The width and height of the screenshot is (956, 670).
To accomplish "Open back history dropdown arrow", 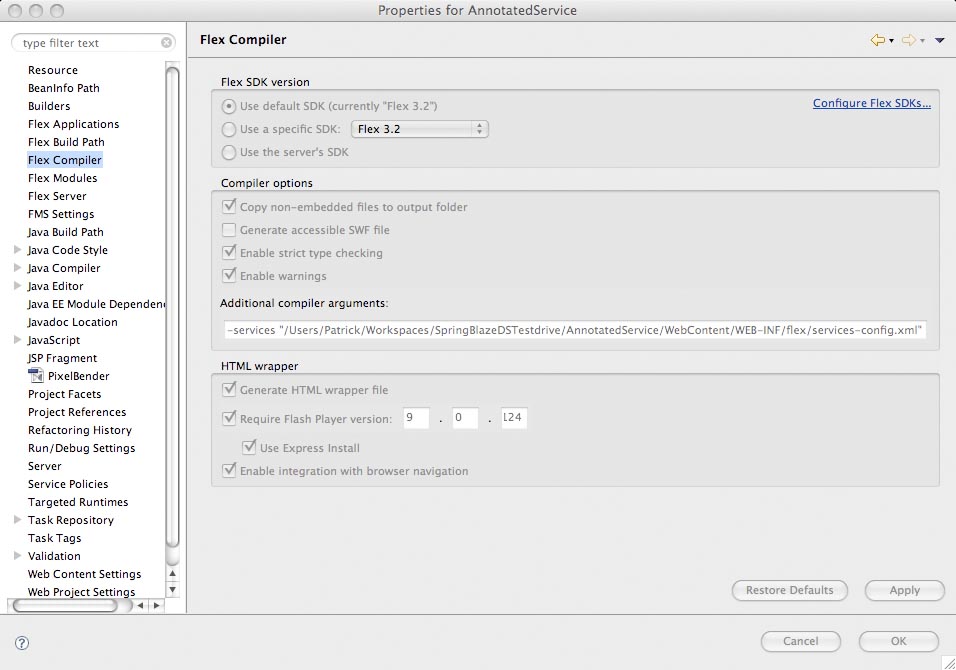I will [x=891, y=41].
